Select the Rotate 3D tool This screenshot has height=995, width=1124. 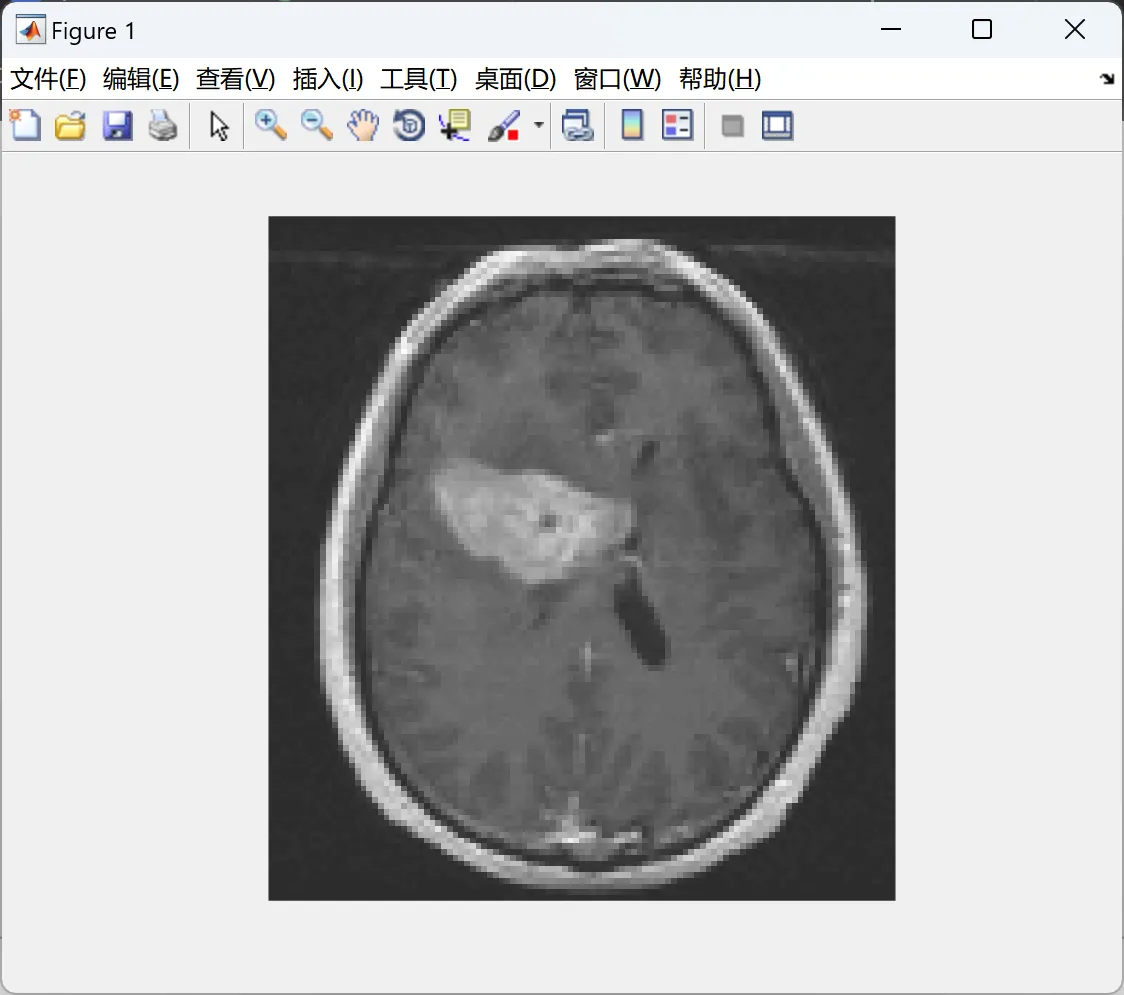(x=409, y=125)
